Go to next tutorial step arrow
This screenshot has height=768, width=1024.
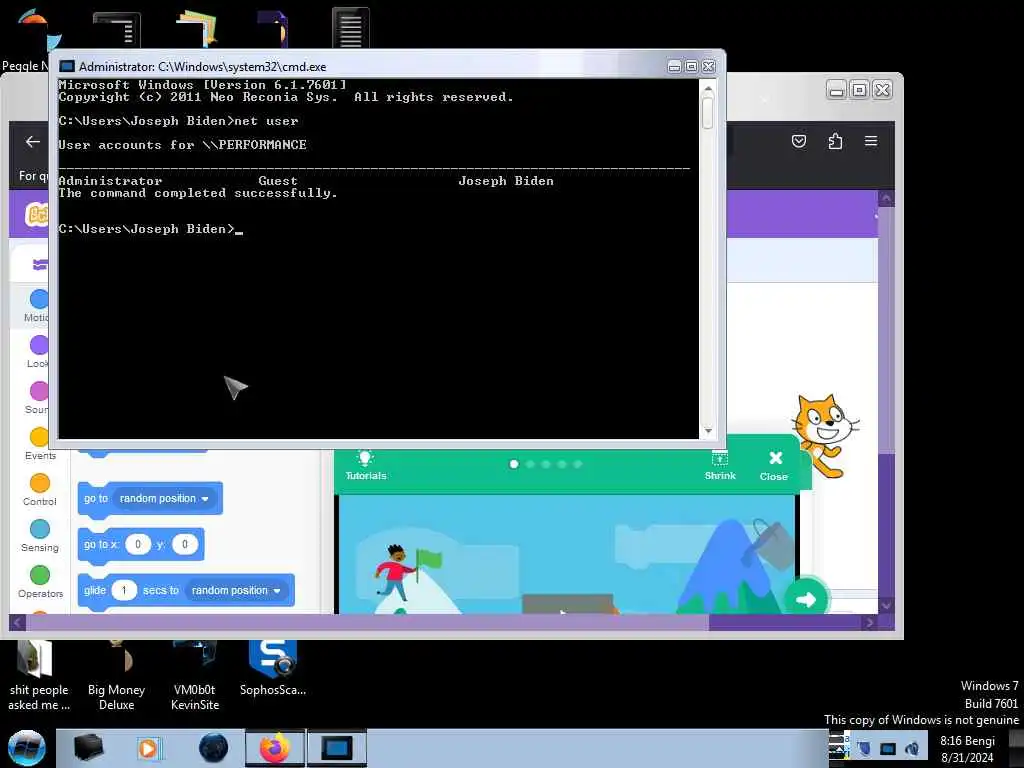pyautogui.click(x=806, y=599)
